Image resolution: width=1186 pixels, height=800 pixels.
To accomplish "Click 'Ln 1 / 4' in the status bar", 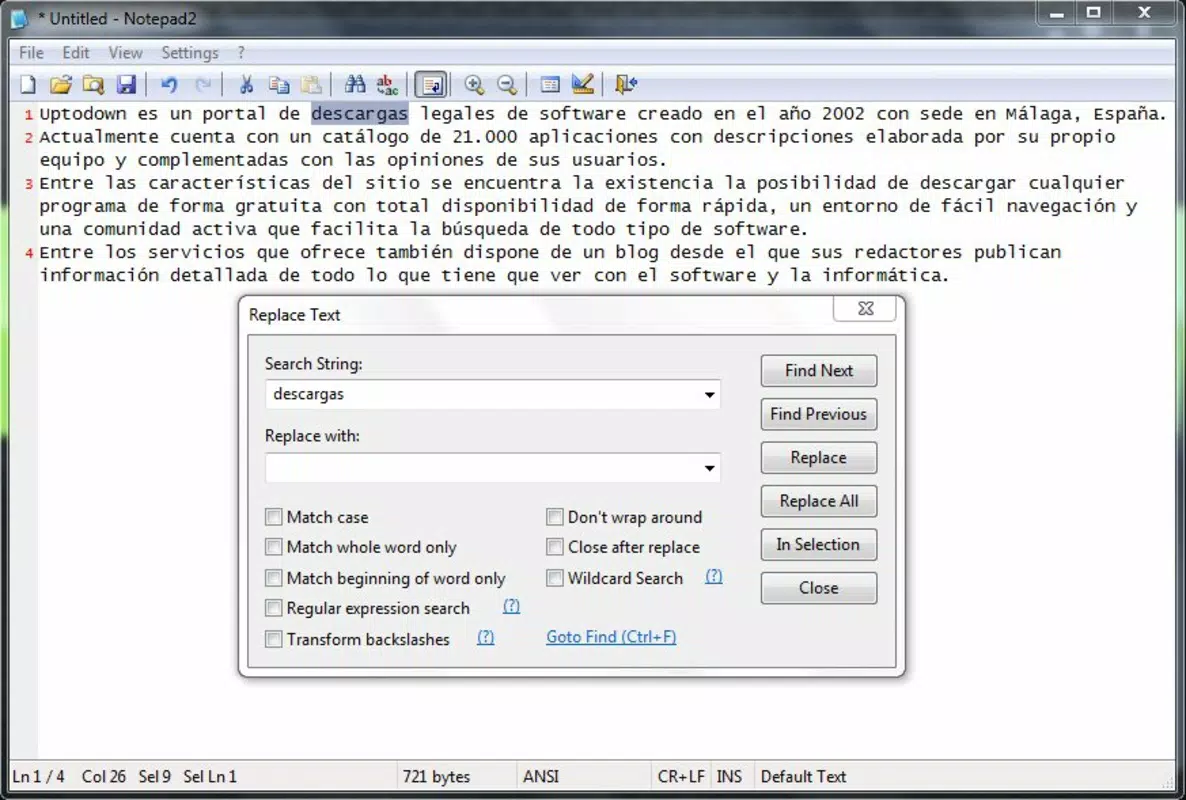I will (39, 777).
